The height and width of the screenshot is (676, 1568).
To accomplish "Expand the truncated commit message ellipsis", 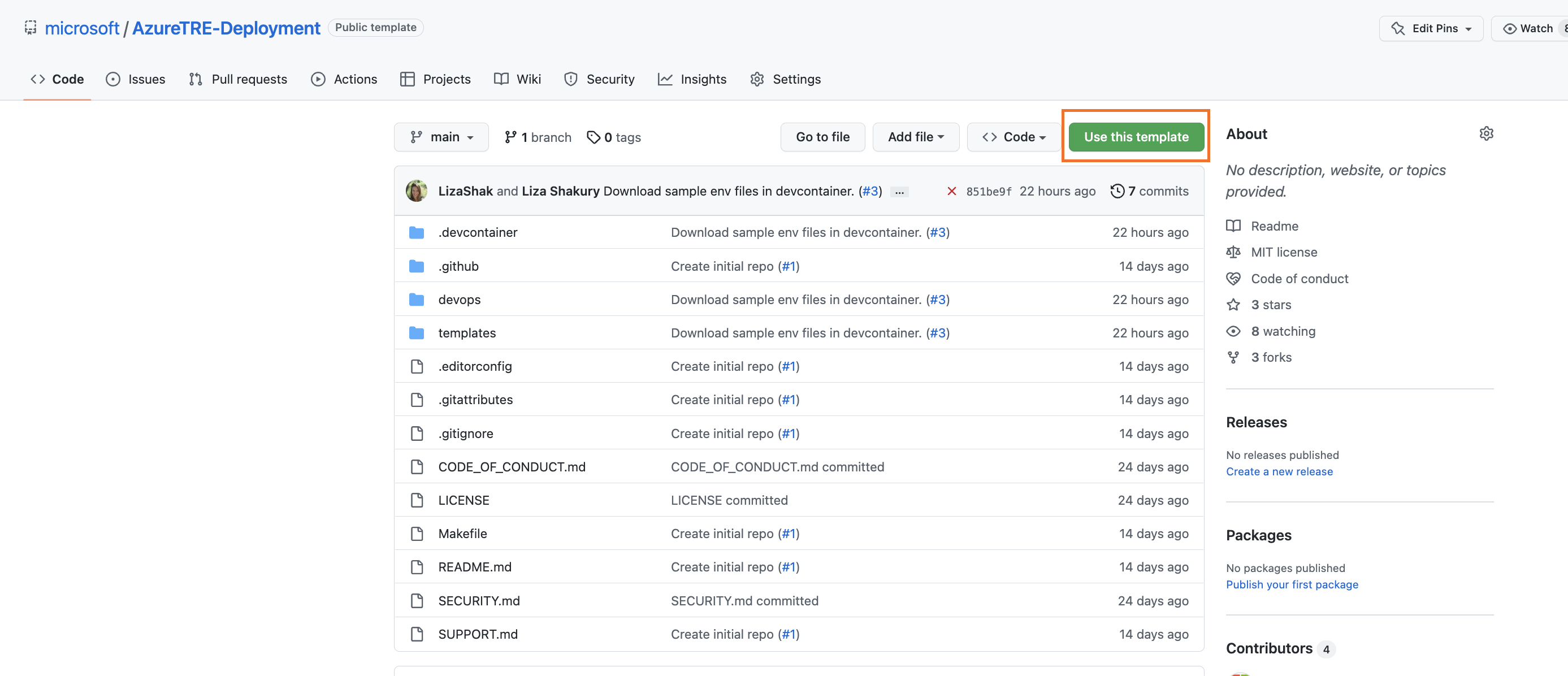I will click(x=899, y=192).
